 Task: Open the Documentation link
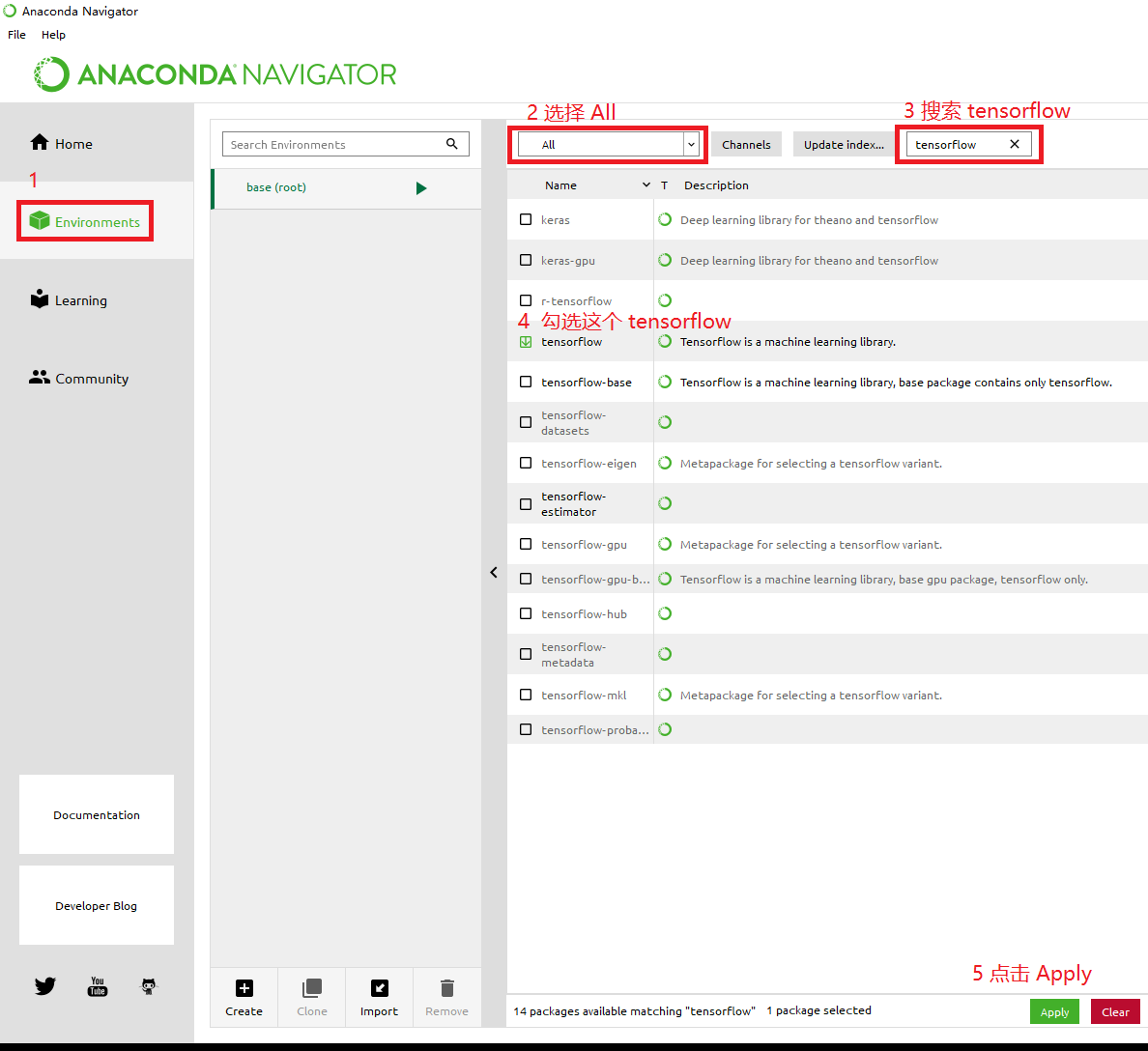96,814
